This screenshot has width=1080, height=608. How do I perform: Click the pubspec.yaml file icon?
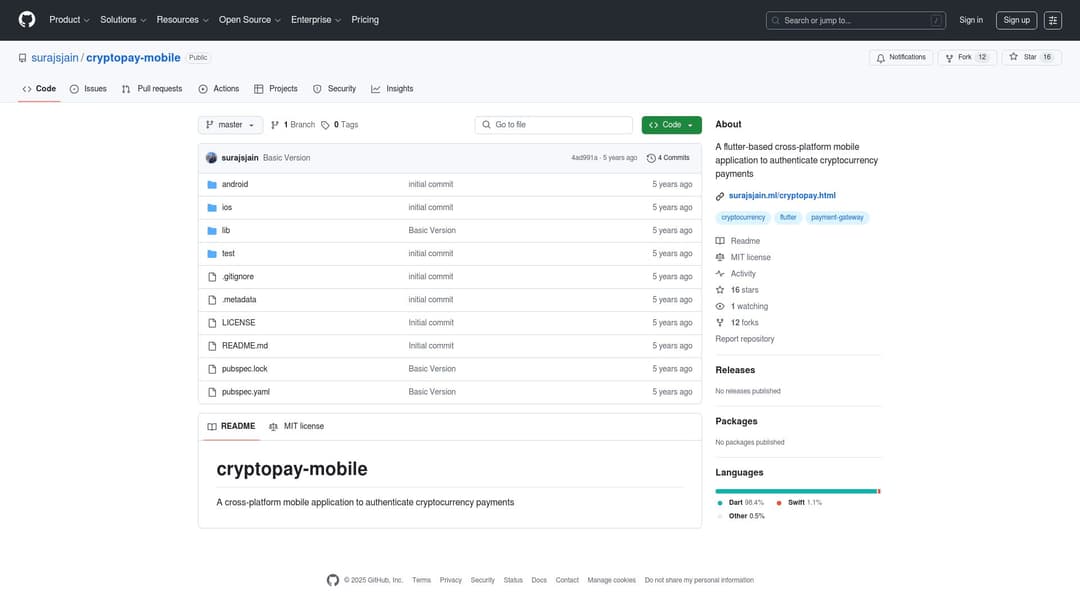(212, 392)
